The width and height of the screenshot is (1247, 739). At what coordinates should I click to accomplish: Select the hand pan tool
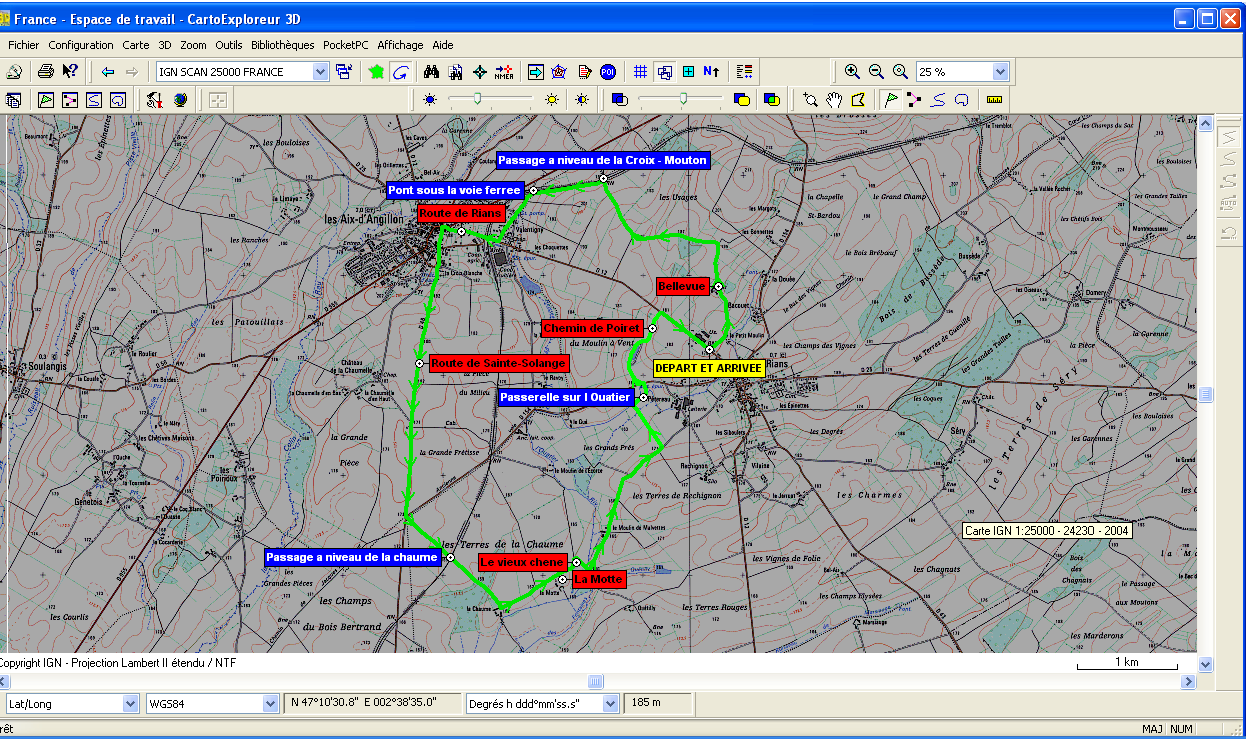pos(834,99)
